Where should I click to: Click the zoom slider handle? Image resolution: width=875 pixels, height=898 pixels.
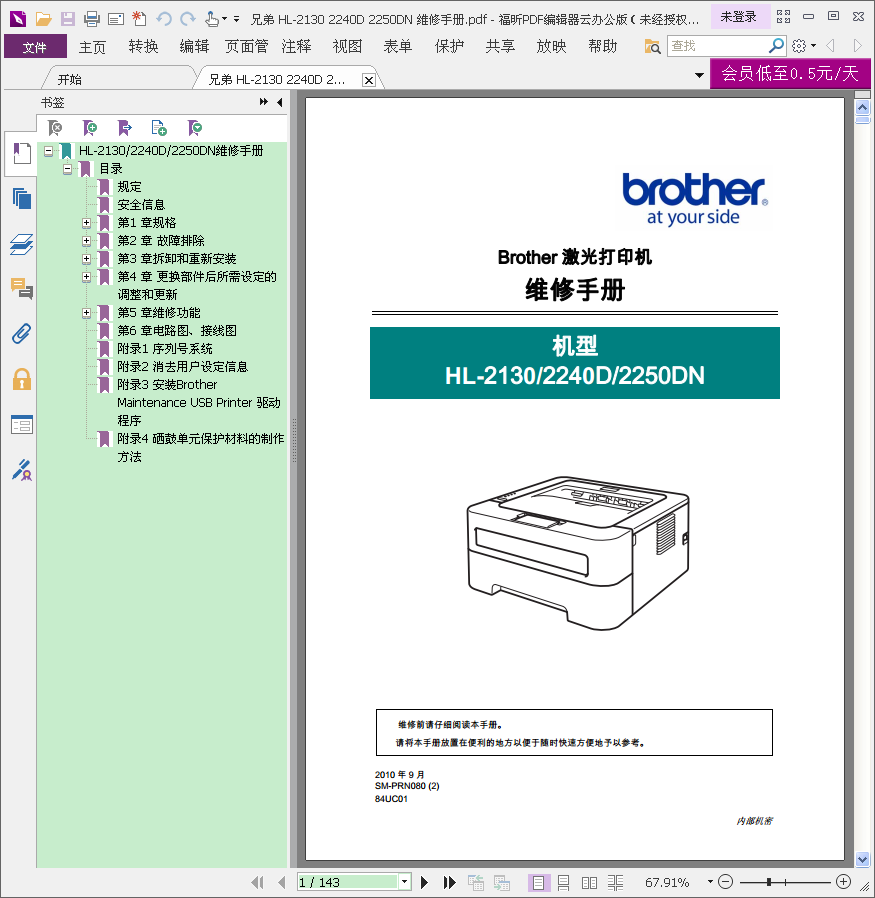click(x=768, y=882)
